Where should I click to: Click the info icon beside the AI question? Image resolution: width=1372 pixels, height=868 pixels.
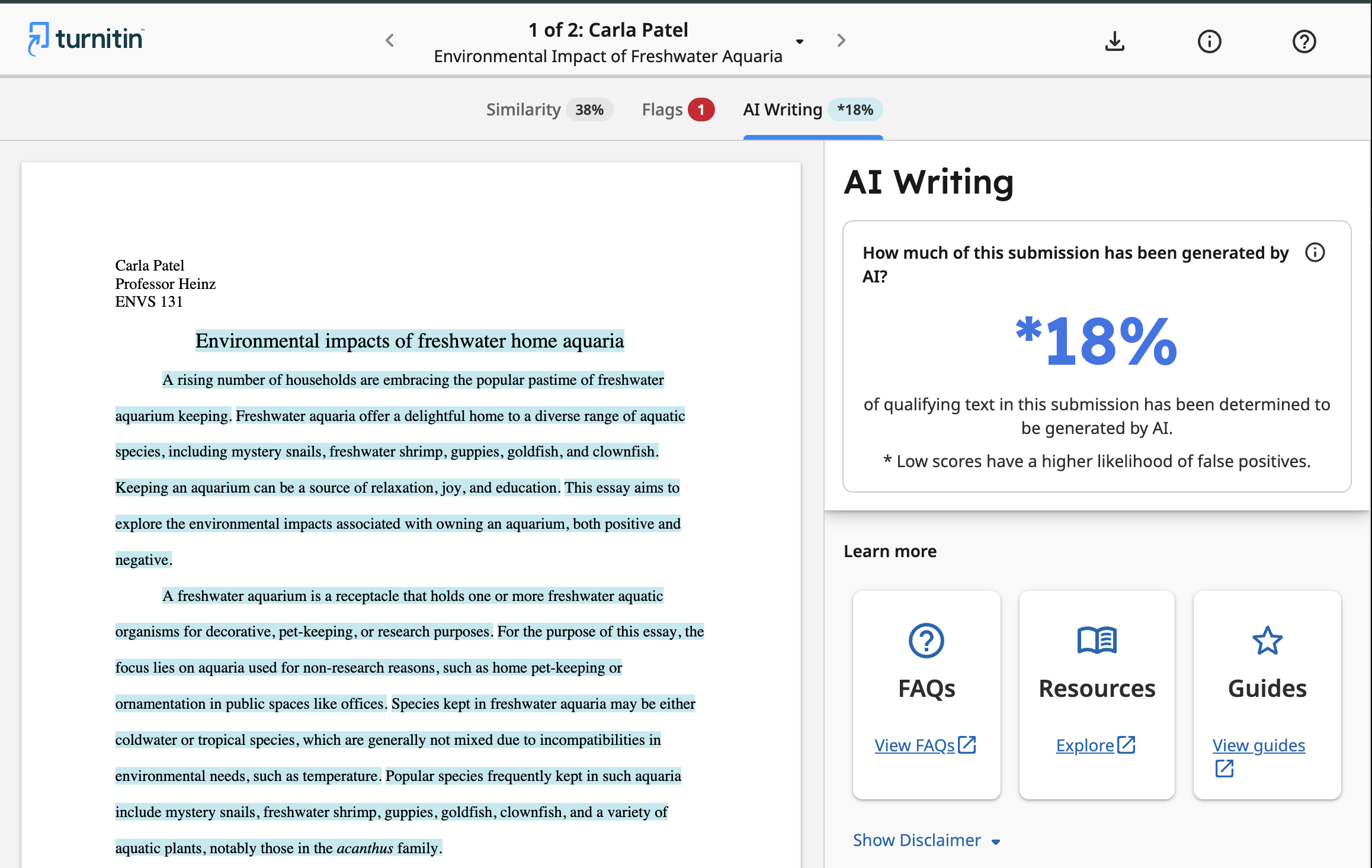(1315, 252)
